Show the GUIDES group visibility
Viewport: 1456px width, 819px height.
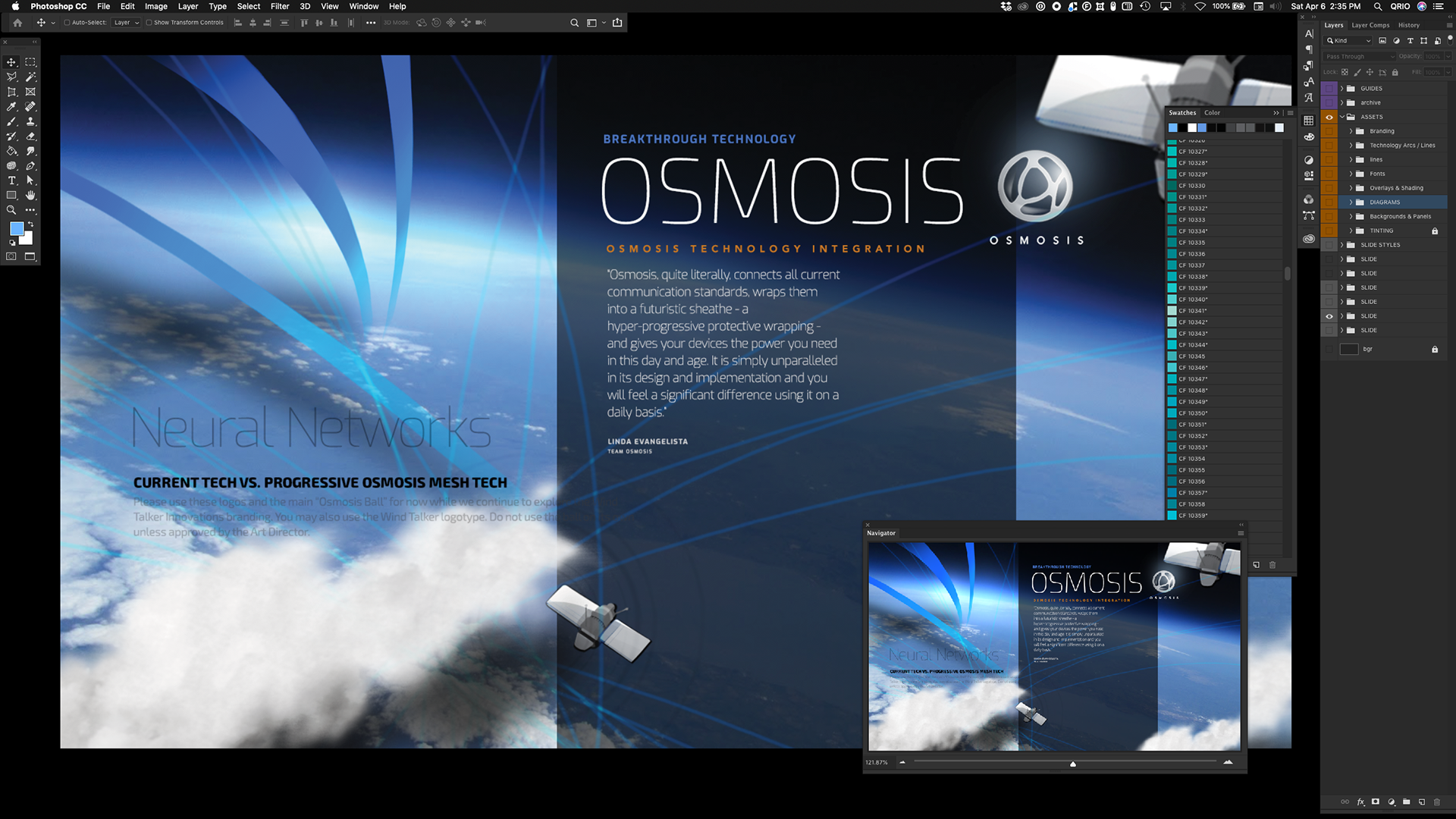click(x=1329, y=89)
